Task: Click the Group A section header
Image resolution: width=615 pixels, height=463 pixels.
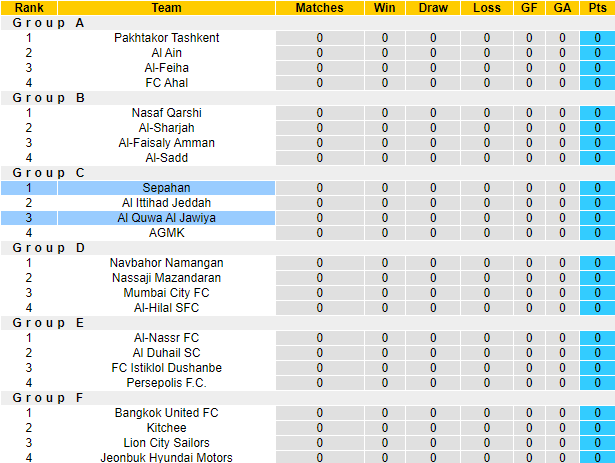Action: pyautogui.click(x=48, y=23)
